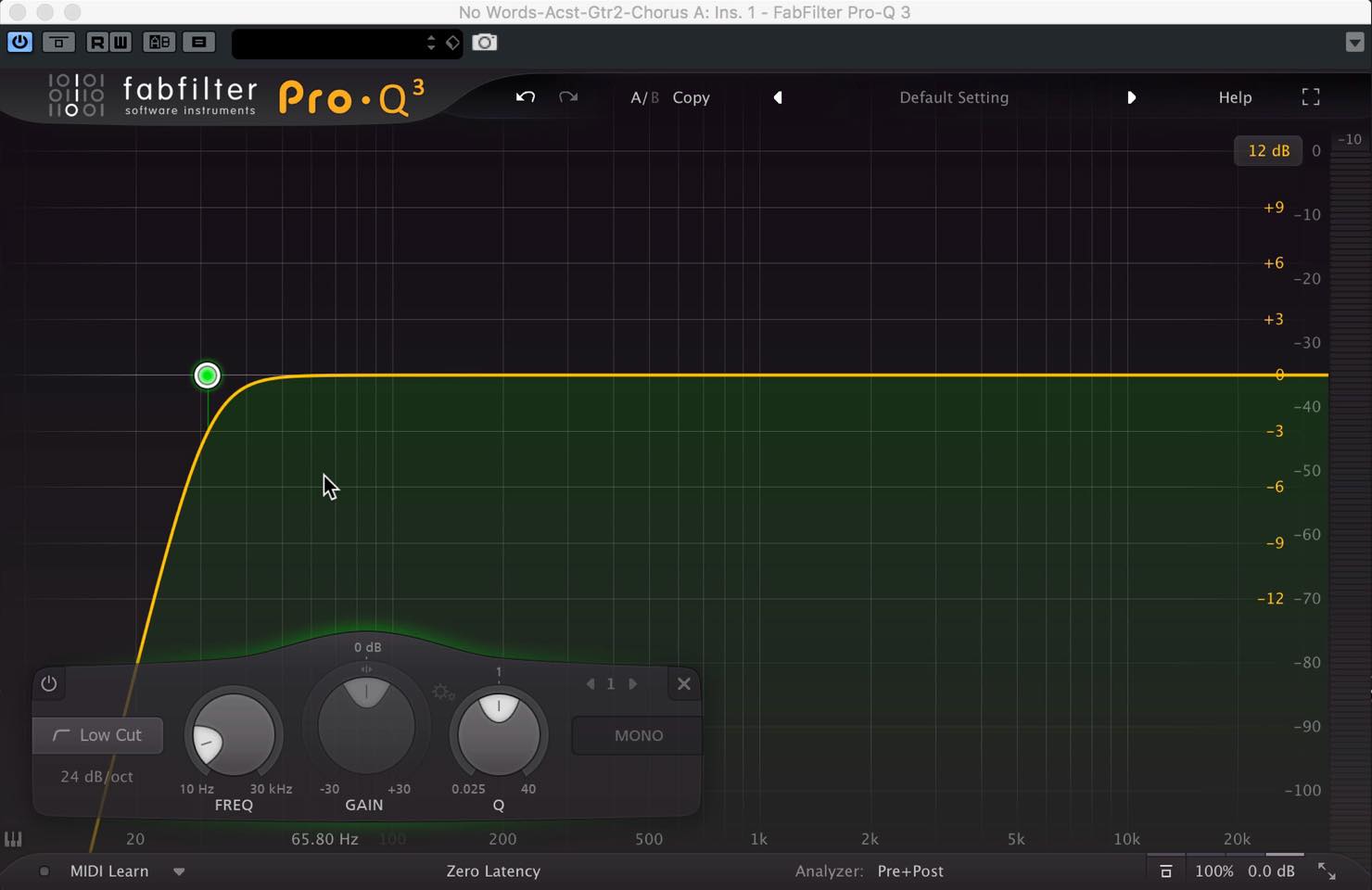
Task: Open the Help menu
Action: coord(1235,97)
